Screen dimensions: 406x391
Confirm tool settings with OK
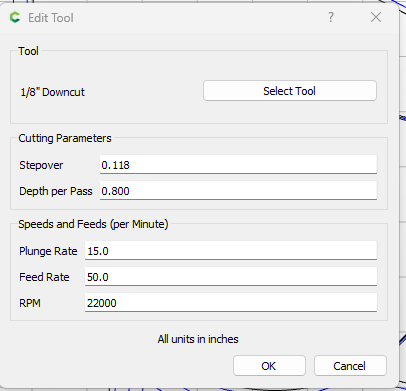click(x=269, y=366)
